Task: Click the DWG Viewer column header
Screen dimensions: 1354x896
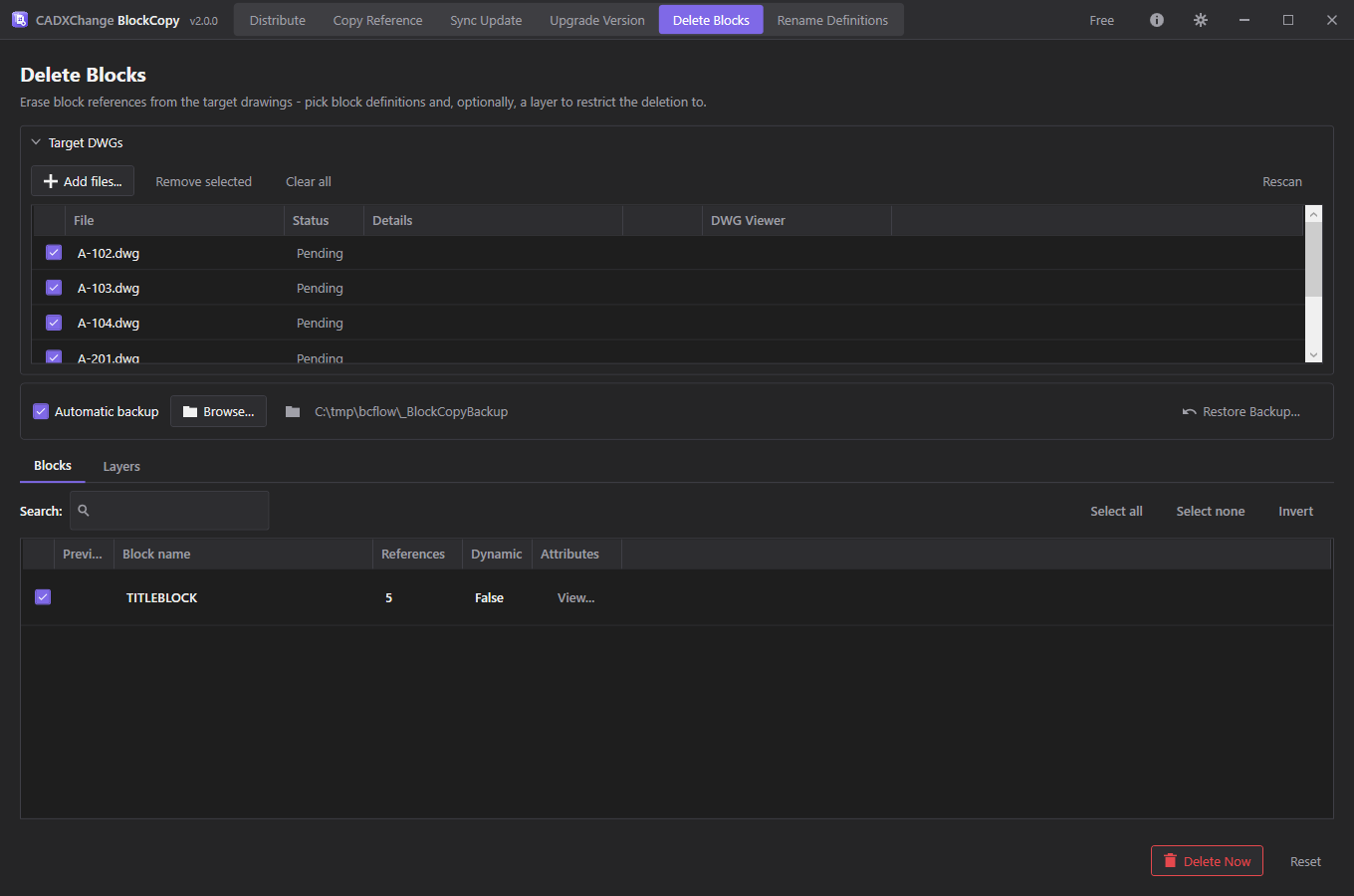Action: [x=796, y=220]
